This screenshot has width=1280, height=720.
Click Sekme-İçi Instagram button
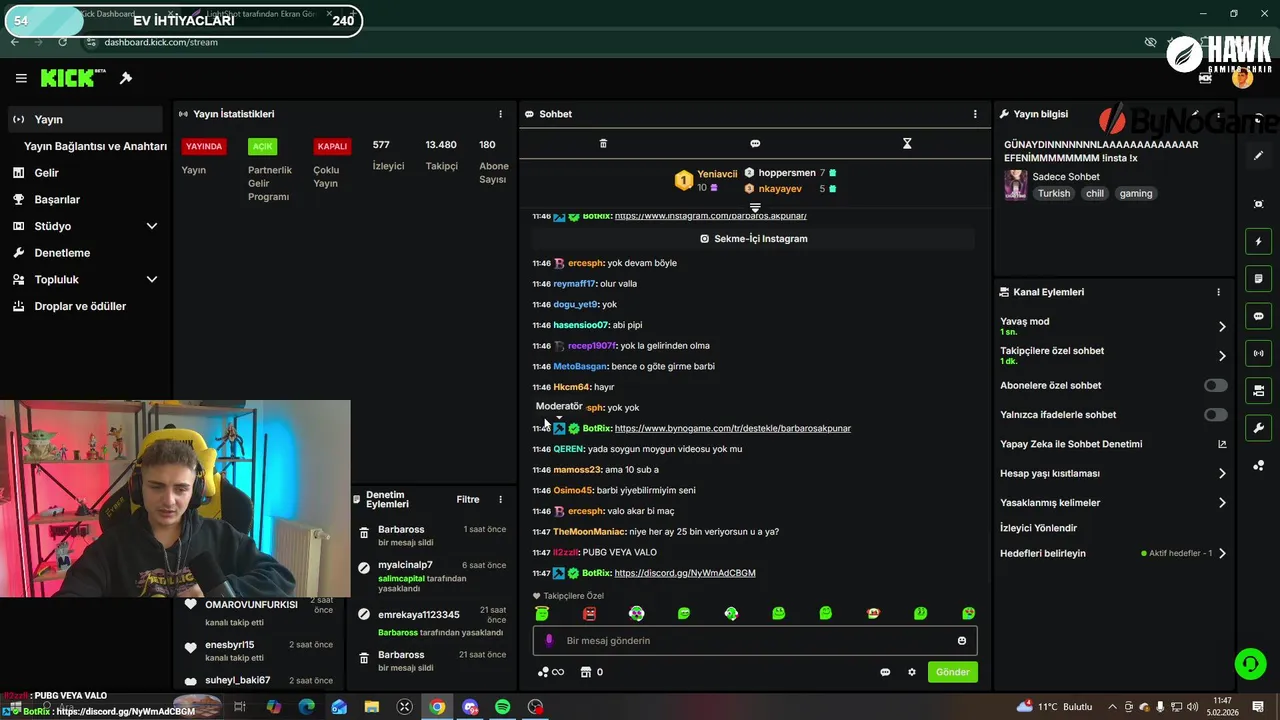tap(754, 239)
